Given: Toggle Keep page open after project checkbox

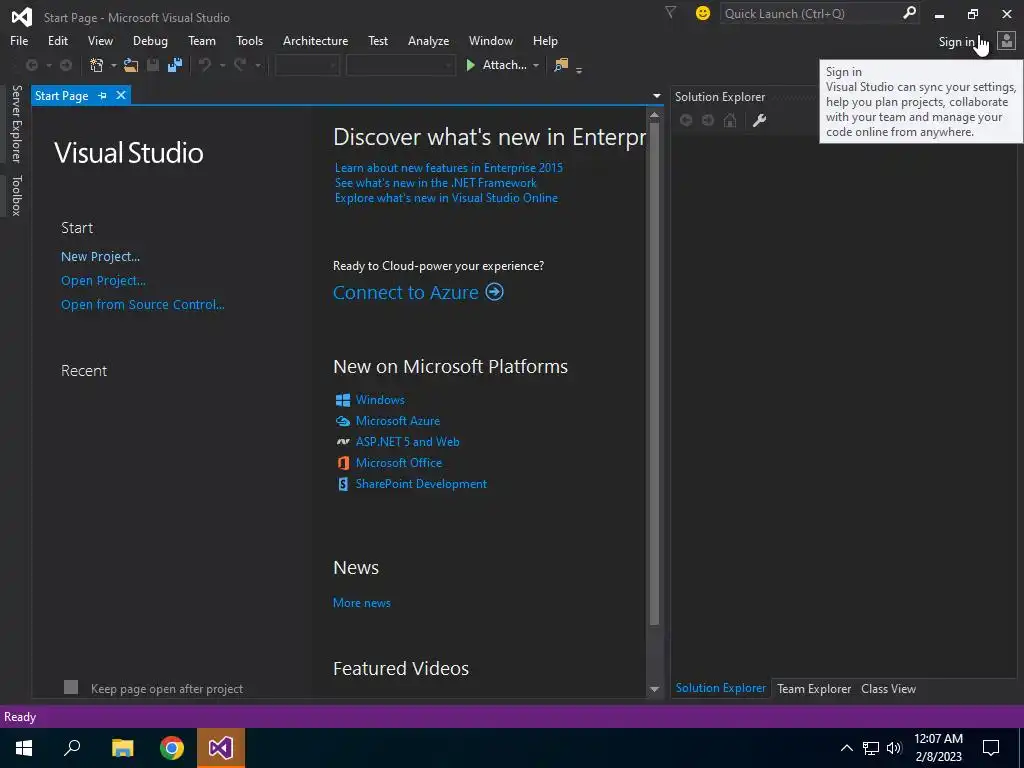Looking at the screenshot, I should click(x=71, y=687).
